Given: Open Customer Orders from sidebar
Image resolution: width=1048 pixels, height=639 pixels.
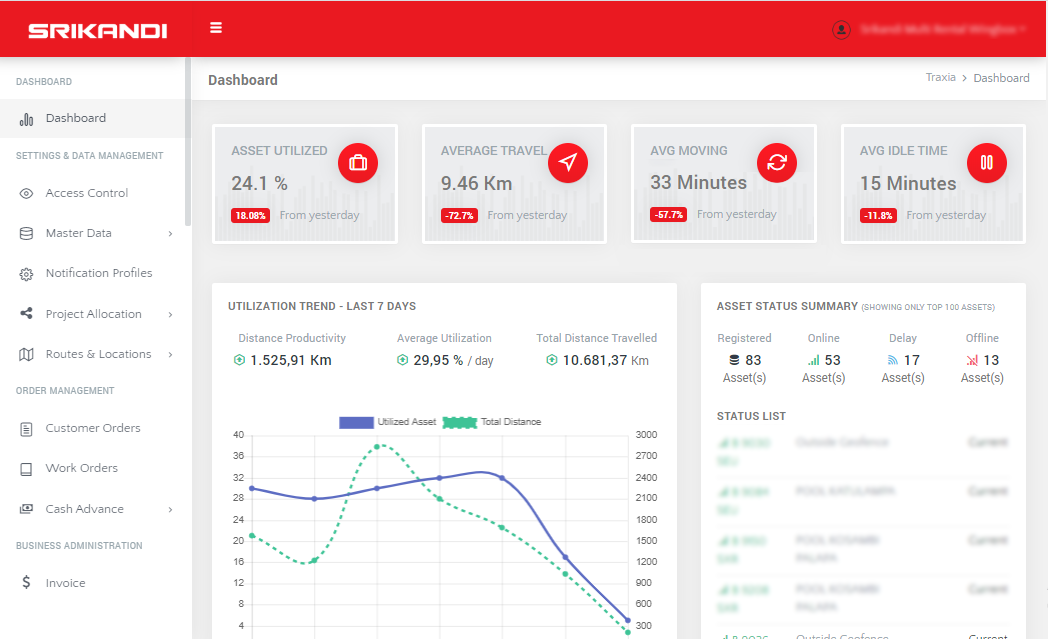Looking at the screenshot, I should coord(93,428).
